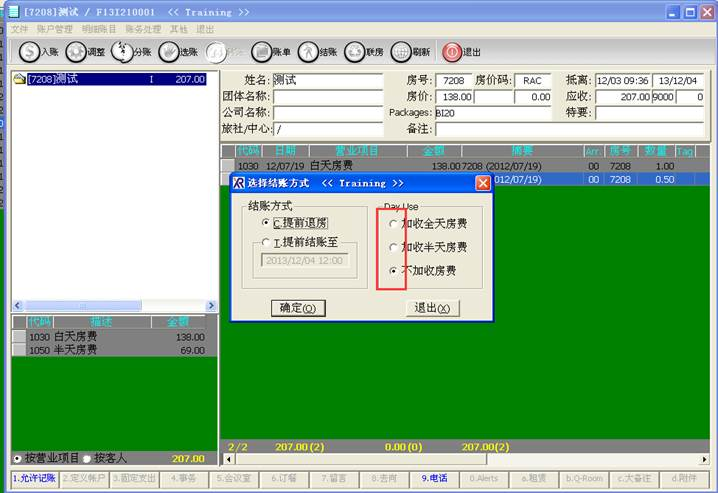This screenshot has width=718, height=493.
Task: Select the 加收全天房费 radio option
Action: (x=393, y=224)
